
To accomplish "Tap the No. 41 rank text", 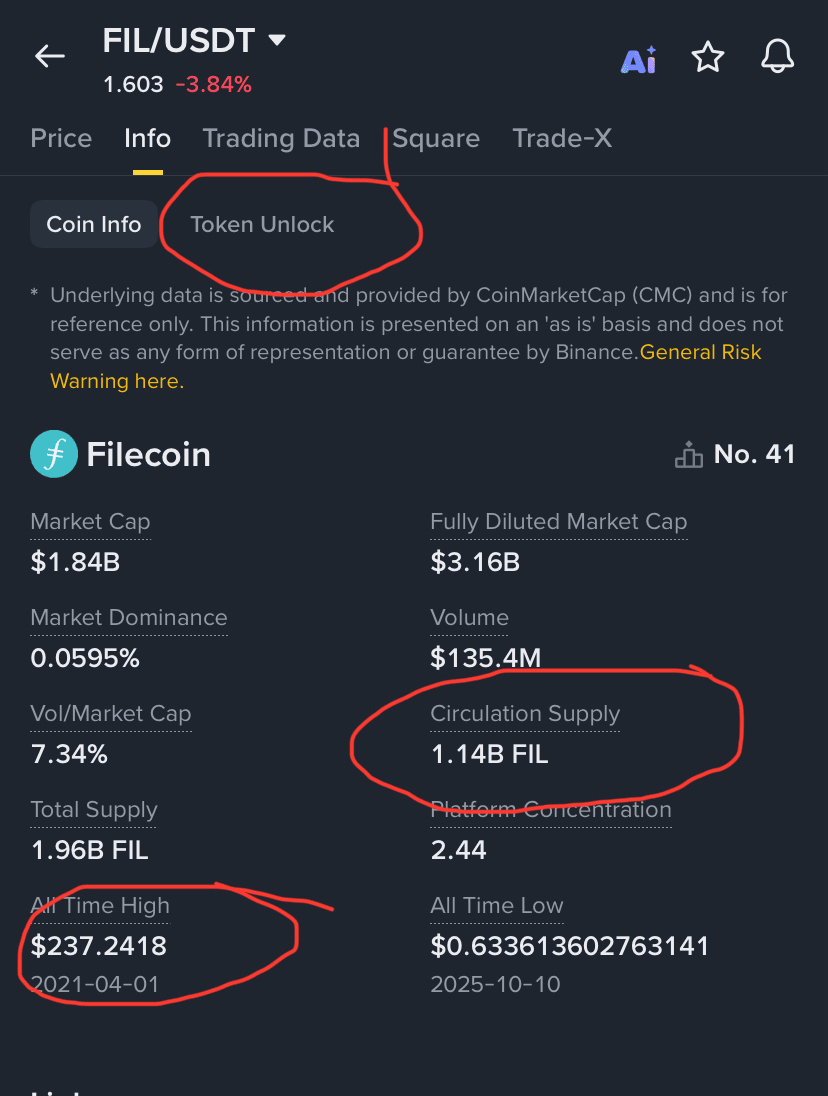I will point(755,454).
